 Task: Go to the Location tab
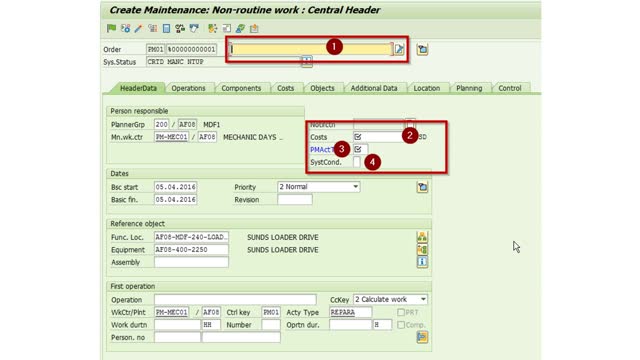(427, 88)
